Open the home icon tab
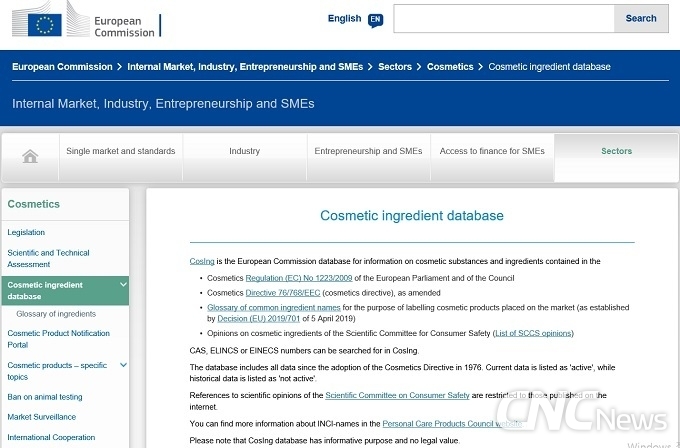Viewport: 680px width, 448px height. tap(30, 157)
